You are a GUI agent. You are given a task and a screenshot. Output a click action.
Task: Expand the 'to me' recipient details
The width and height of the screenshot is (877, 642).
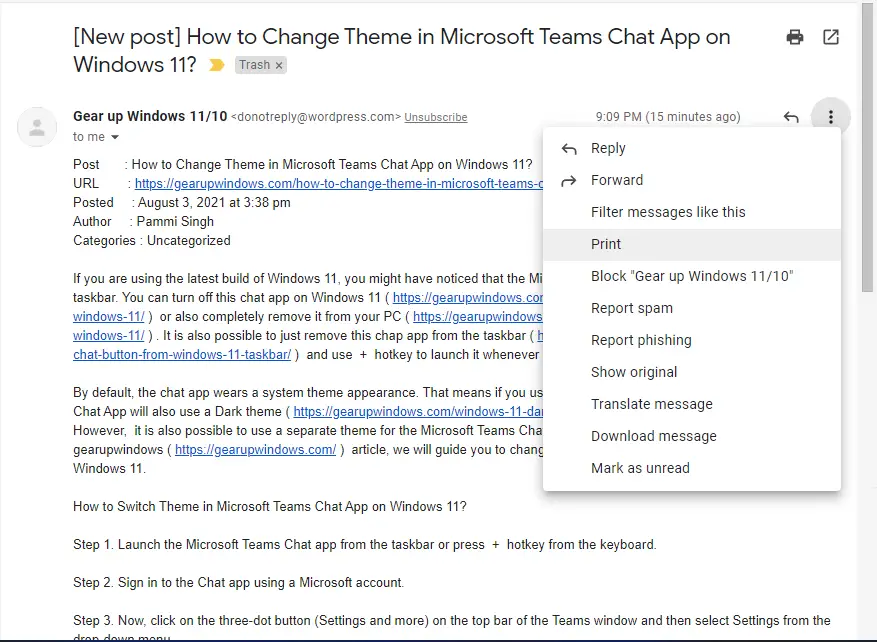pyautogui.click(x=115, y=137)
